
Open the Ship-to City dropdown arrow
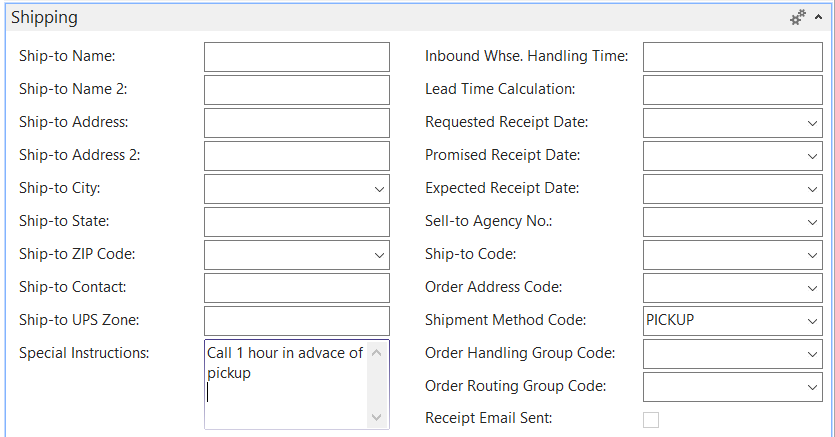379,189
